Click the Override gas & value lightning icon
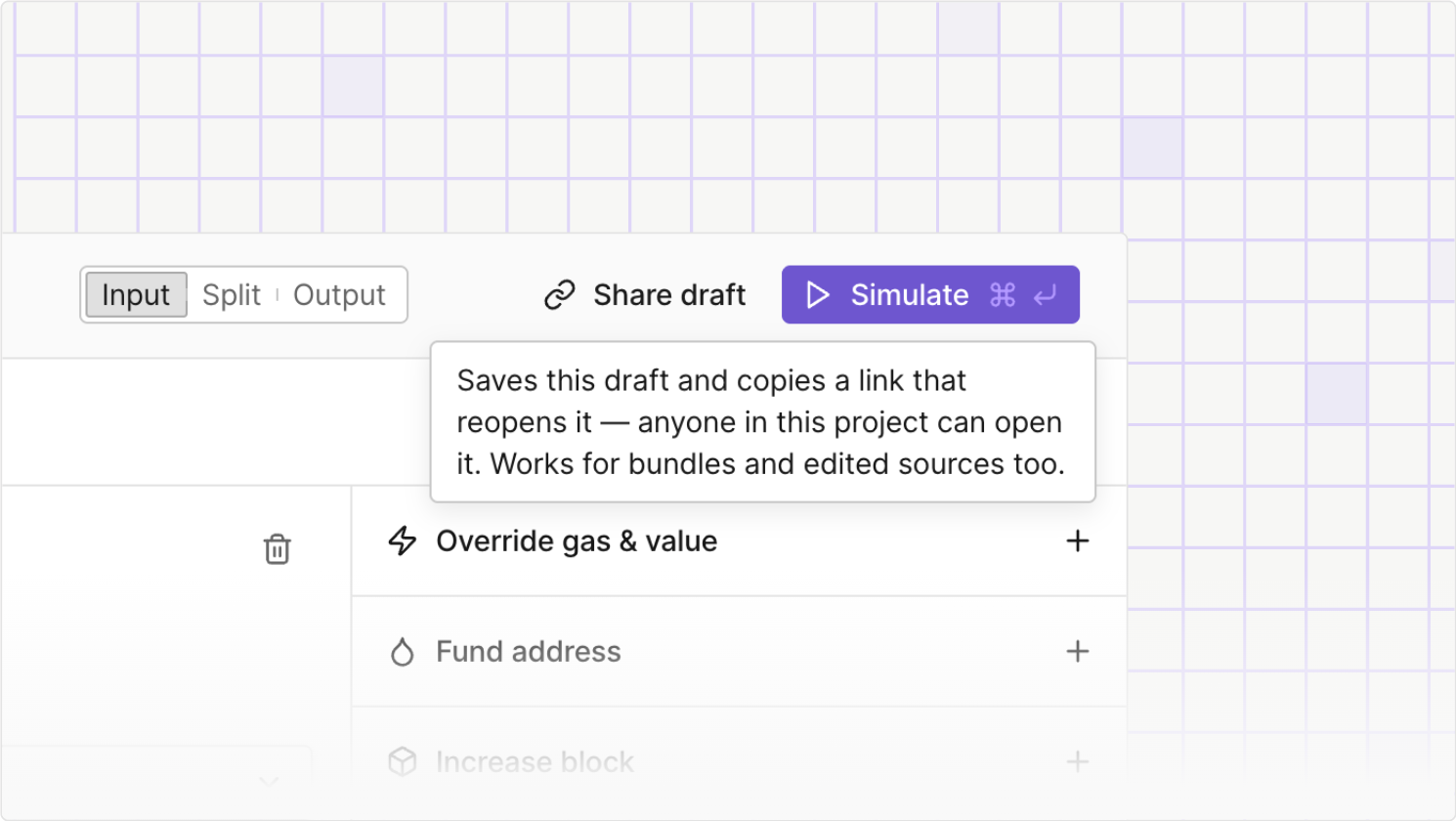This screenshot has width=1456, height=821. point(403,541)
